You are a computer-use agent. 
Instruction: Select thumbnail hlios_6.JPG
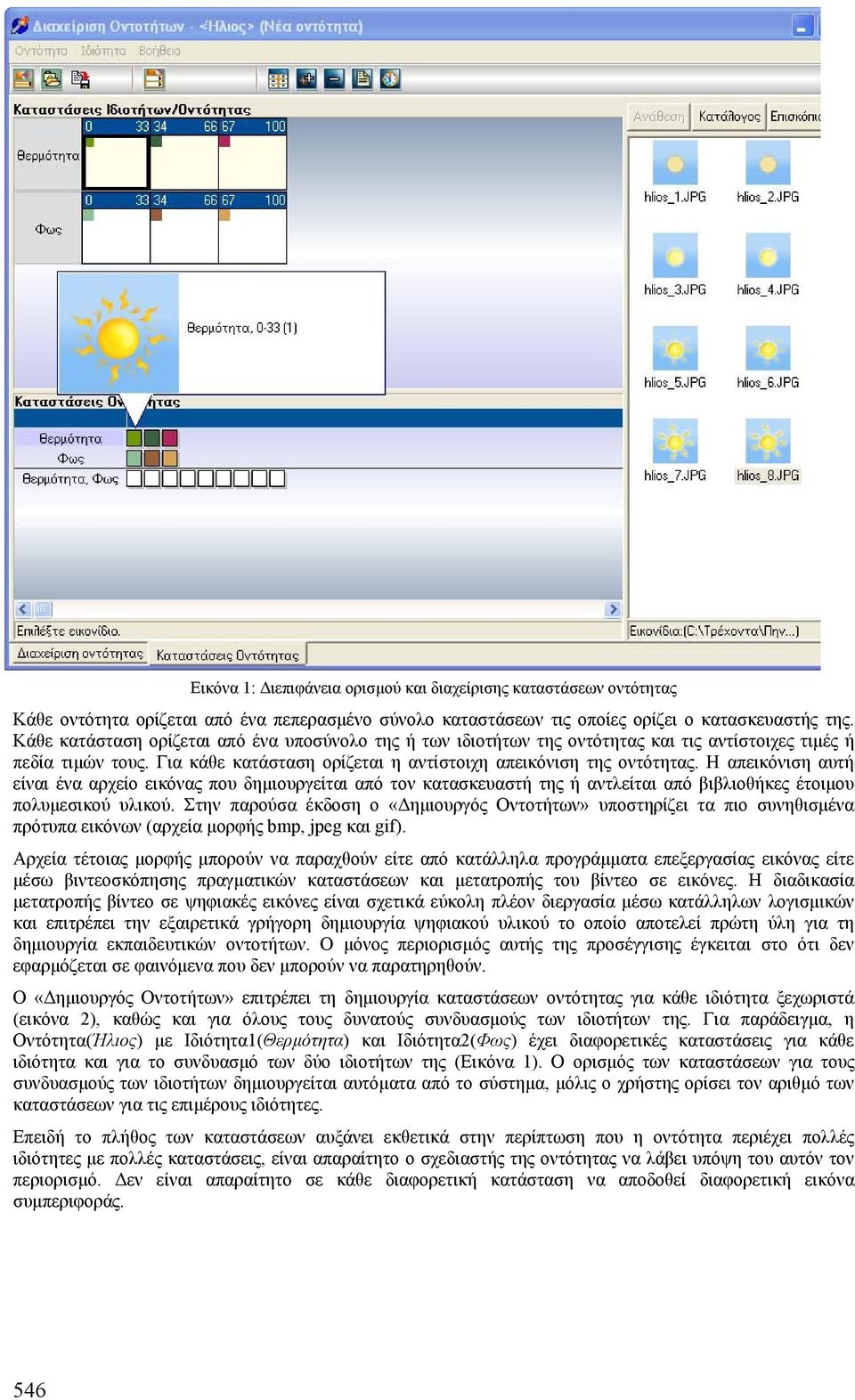[x=768, y=358]
